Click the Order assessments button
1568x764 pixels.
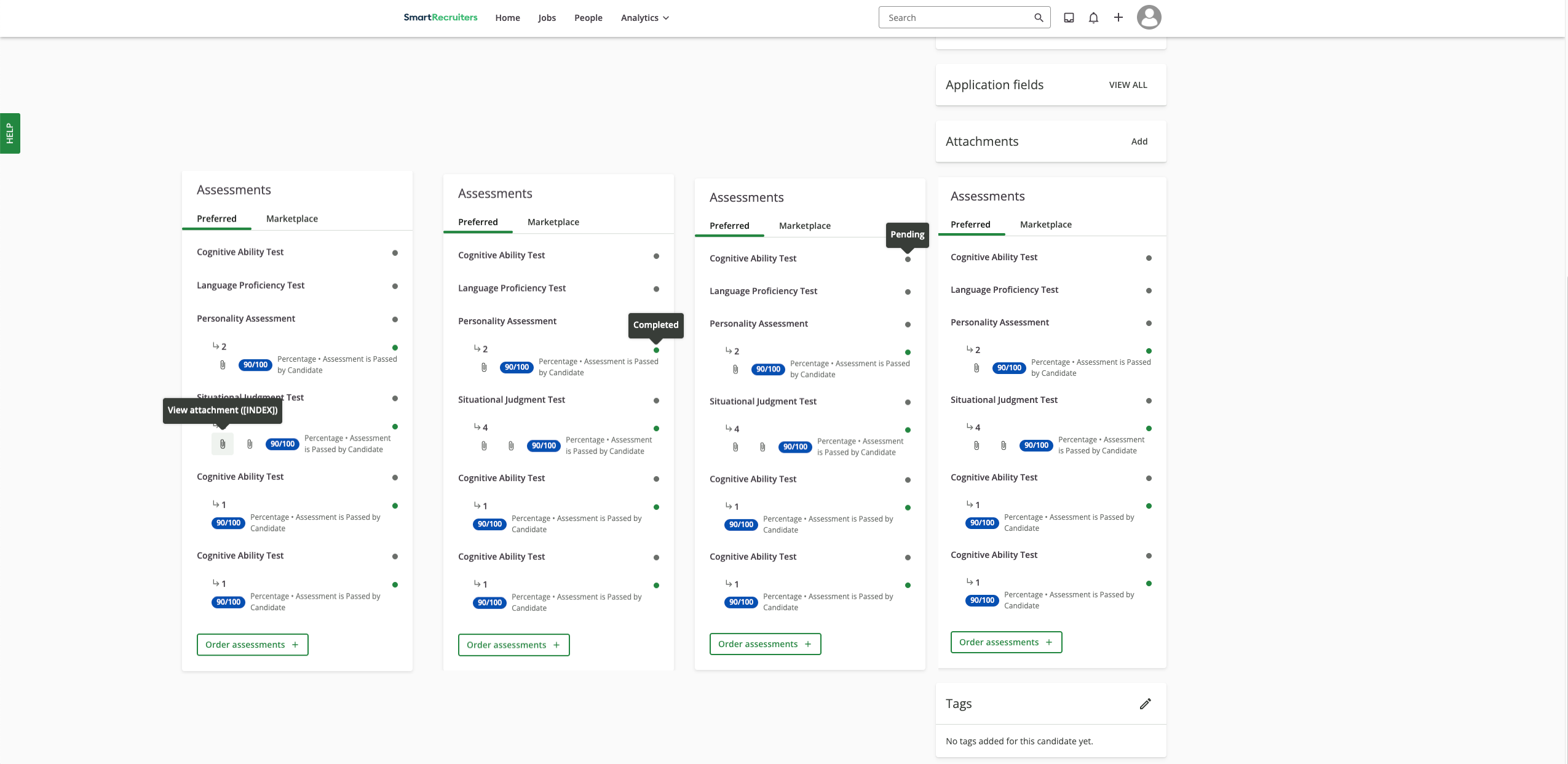252,644
